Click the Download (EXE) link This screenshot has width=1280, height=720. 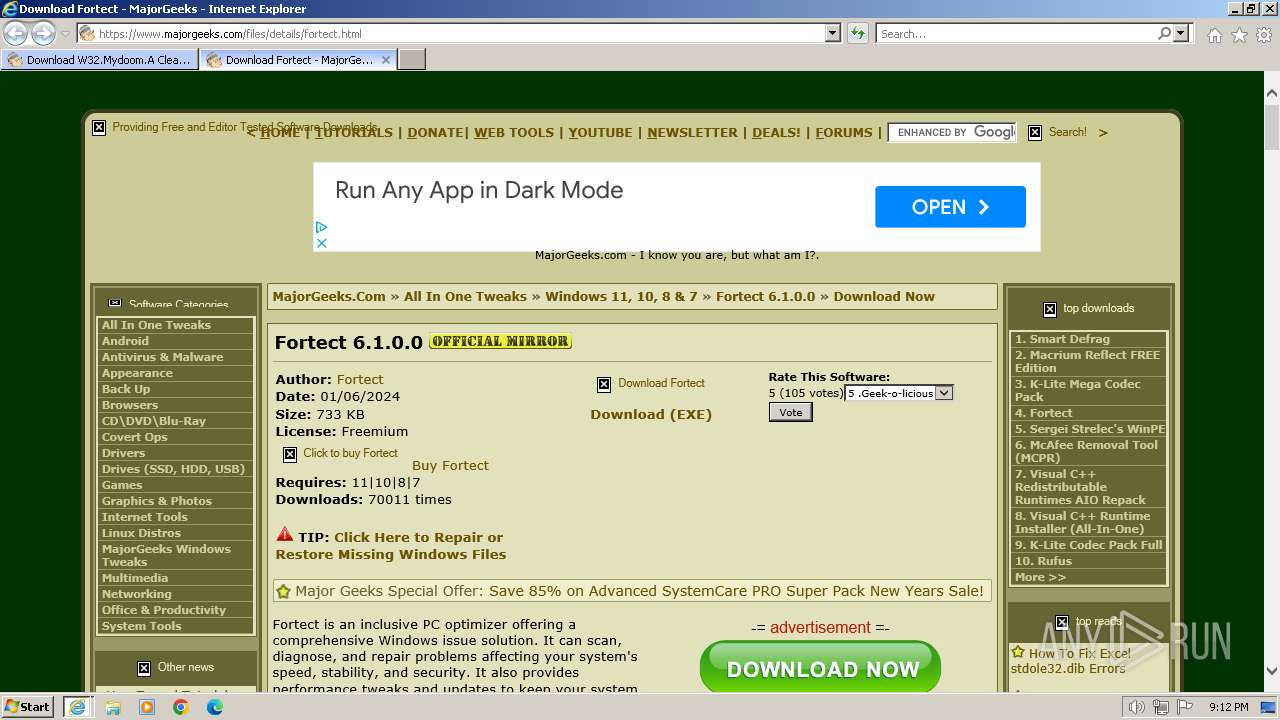point(651,414)
